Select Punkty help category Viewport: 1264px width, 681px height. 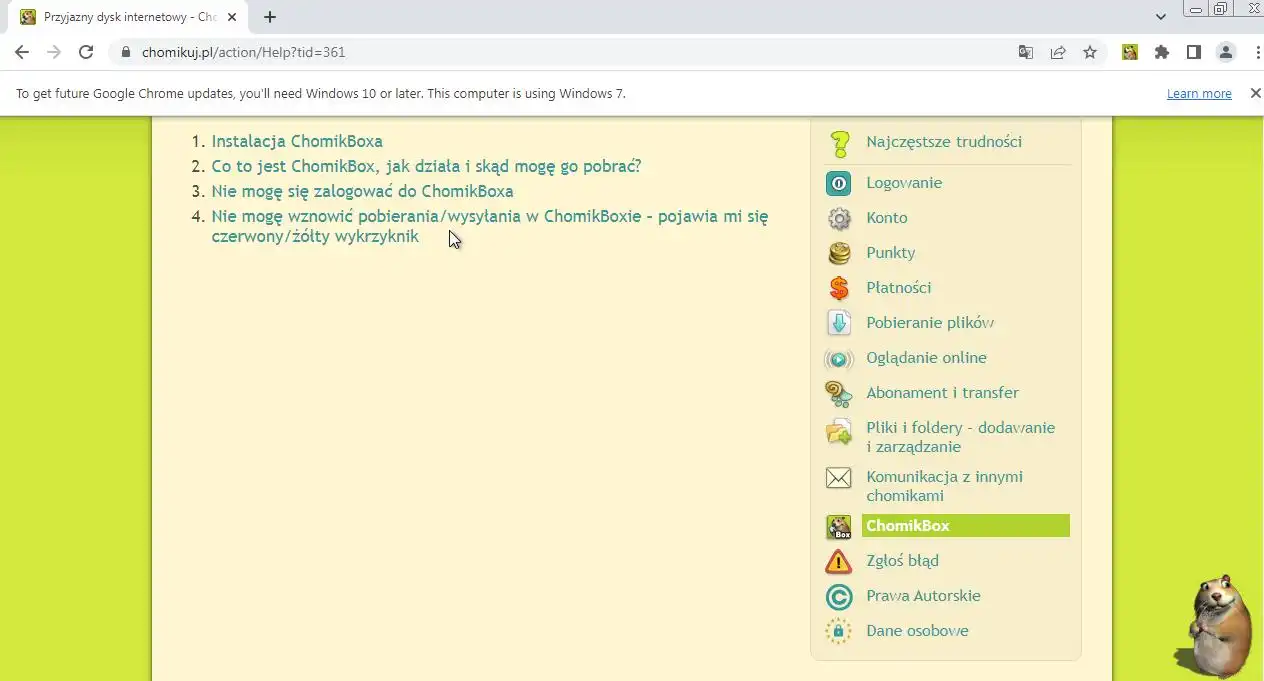891,253
